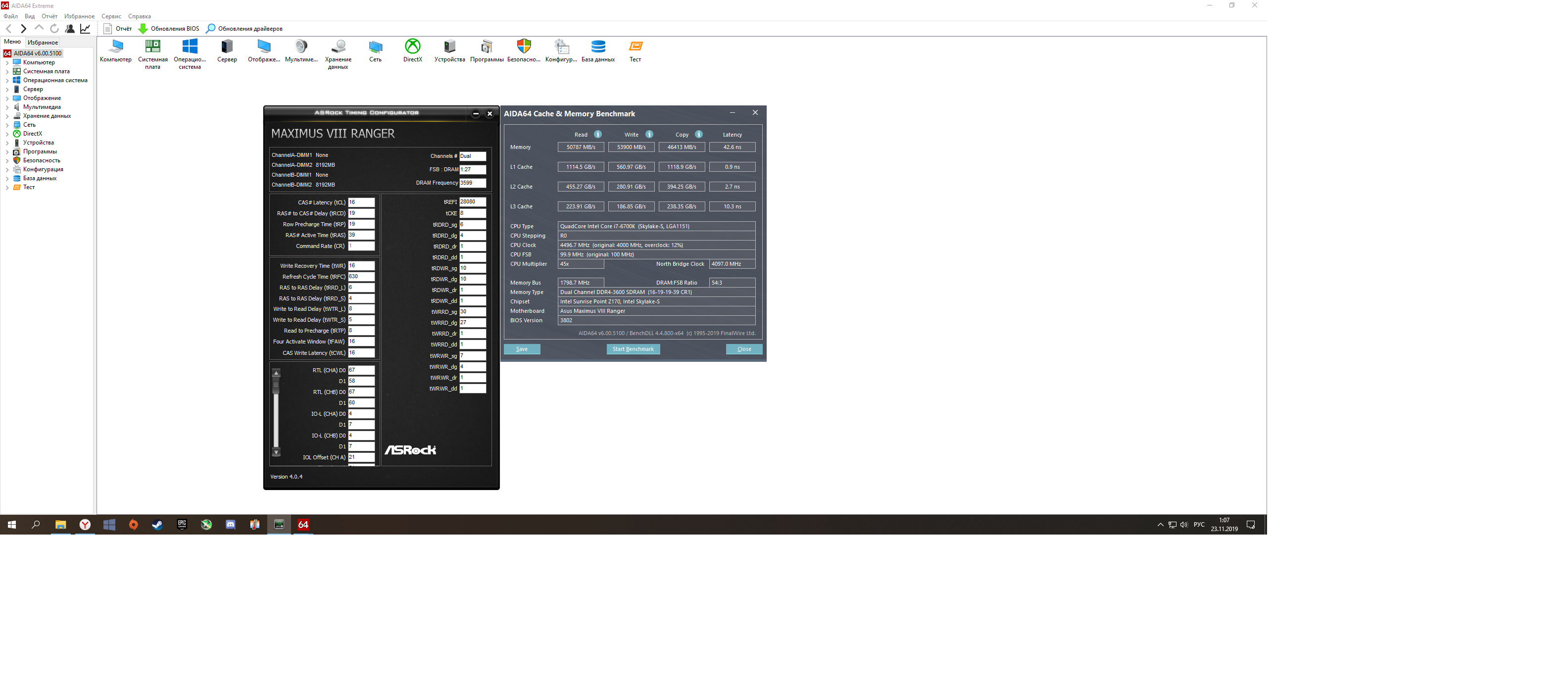Switch to the Избранное tab
This screenshot has height=686, width=1568.
point(43,43)
